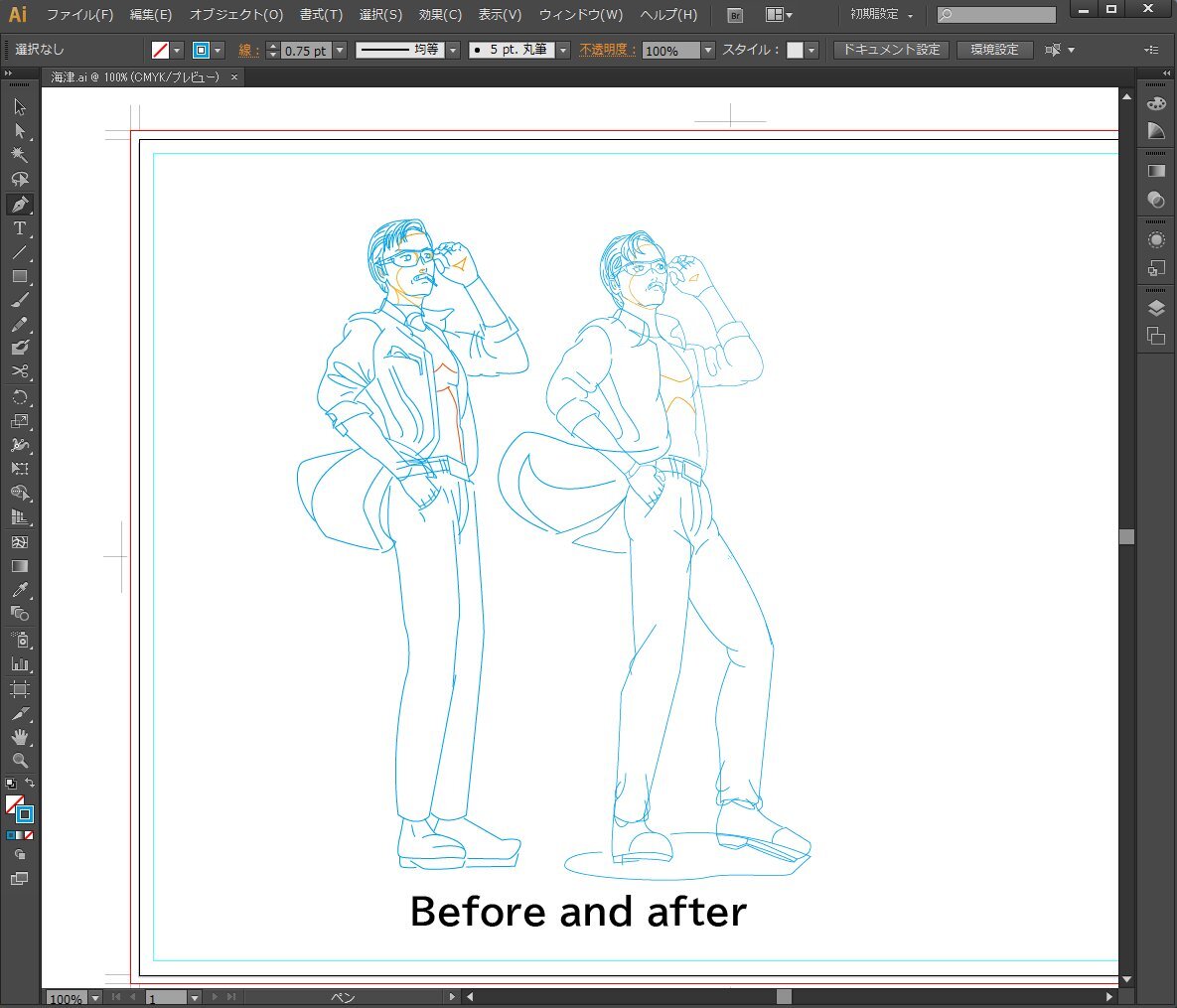The width and height of the screenshot is (1177, 1008).
Task: Open the stroke weight 0.75 pt dropdown
Action: point(340,51)
